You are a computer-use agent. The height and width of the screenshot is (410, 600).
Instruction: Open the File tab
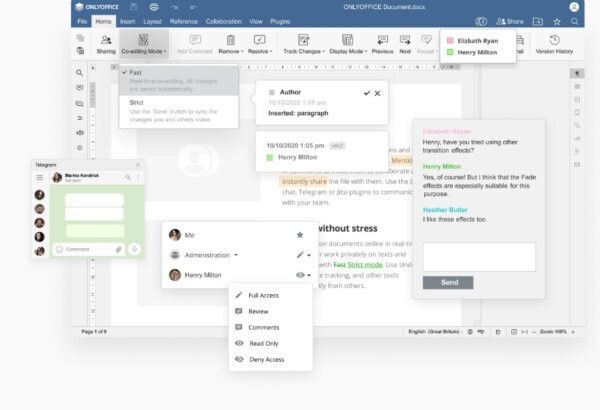point(82,21)
